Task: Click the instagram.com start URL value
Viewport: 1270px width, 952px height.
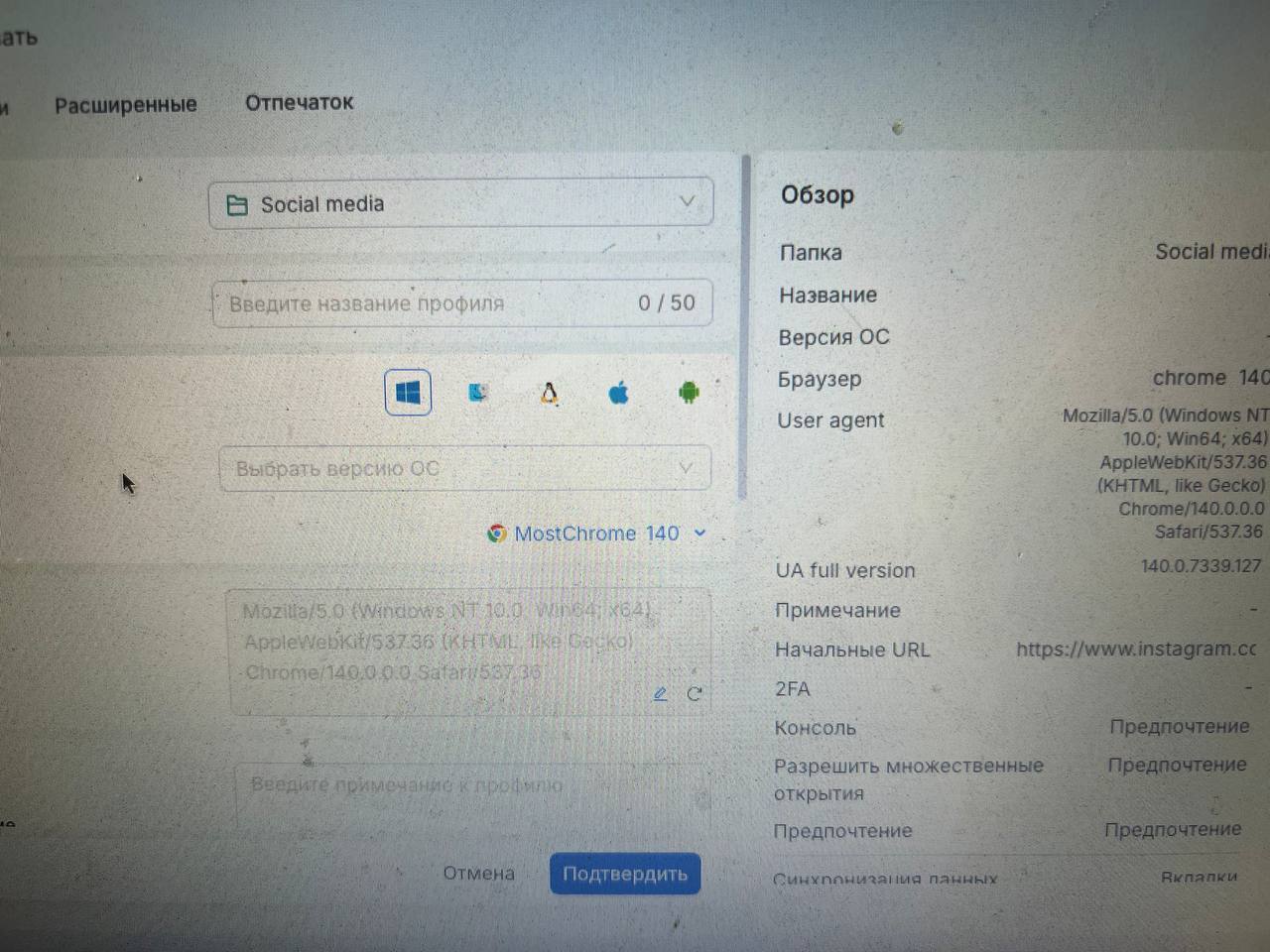Action: (x=1136, y=649)
